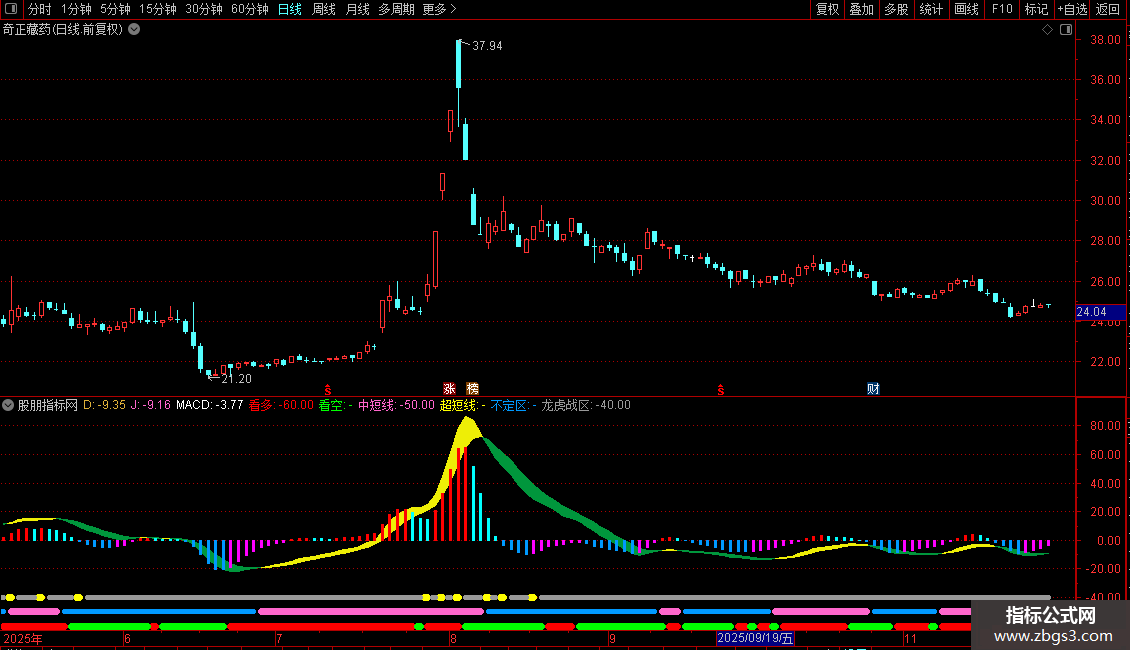Switch to the 60分钟 period tab
This screenshot has width=1130, height=650.
coord(249,9)
